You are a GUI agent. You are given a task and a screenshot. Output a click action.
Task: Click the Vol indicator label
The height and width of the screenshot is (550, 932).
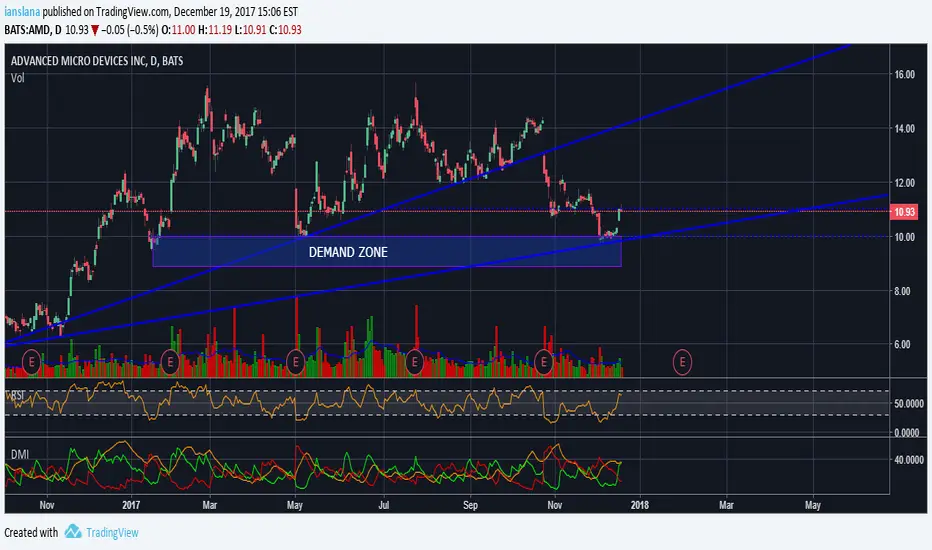[x=17, y=78]
